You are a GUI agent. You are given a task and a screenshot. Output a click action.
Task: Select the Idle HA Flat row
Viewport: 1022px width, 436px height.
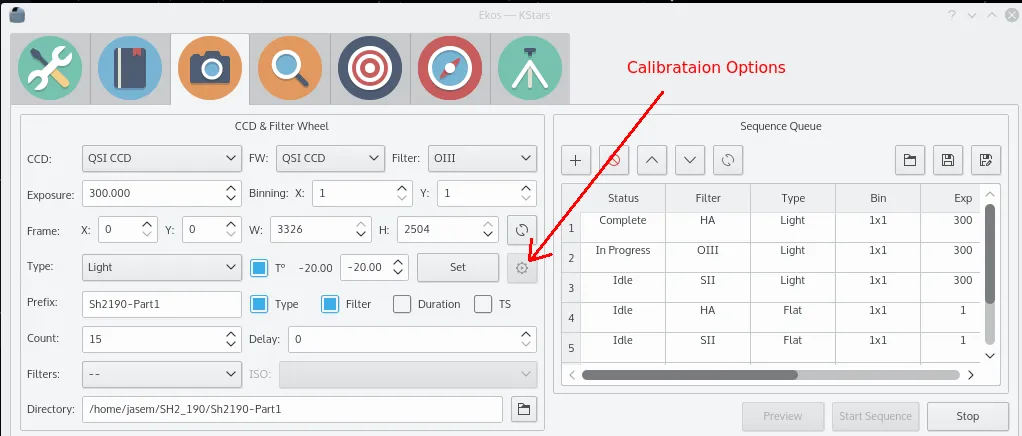(x=771, y=317)
